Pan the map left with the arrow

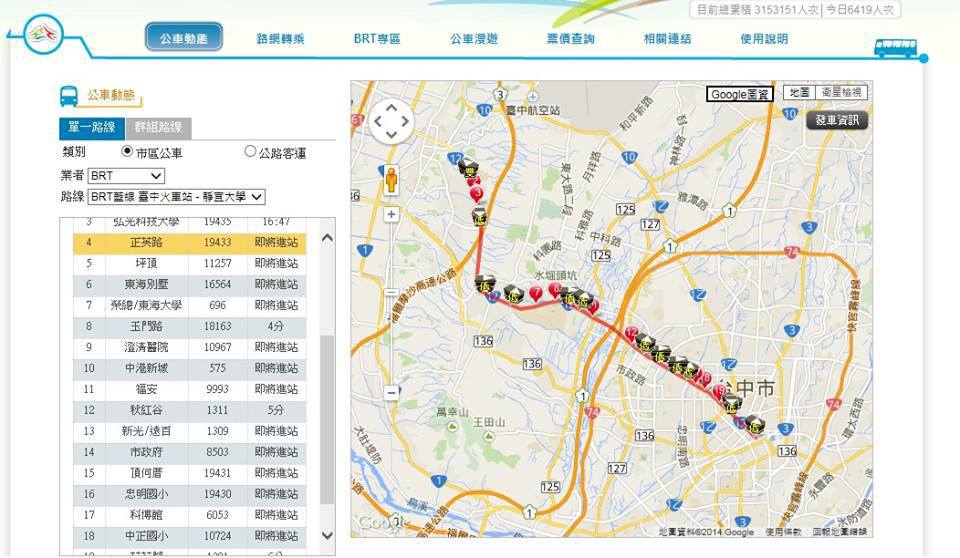(378, 121)
